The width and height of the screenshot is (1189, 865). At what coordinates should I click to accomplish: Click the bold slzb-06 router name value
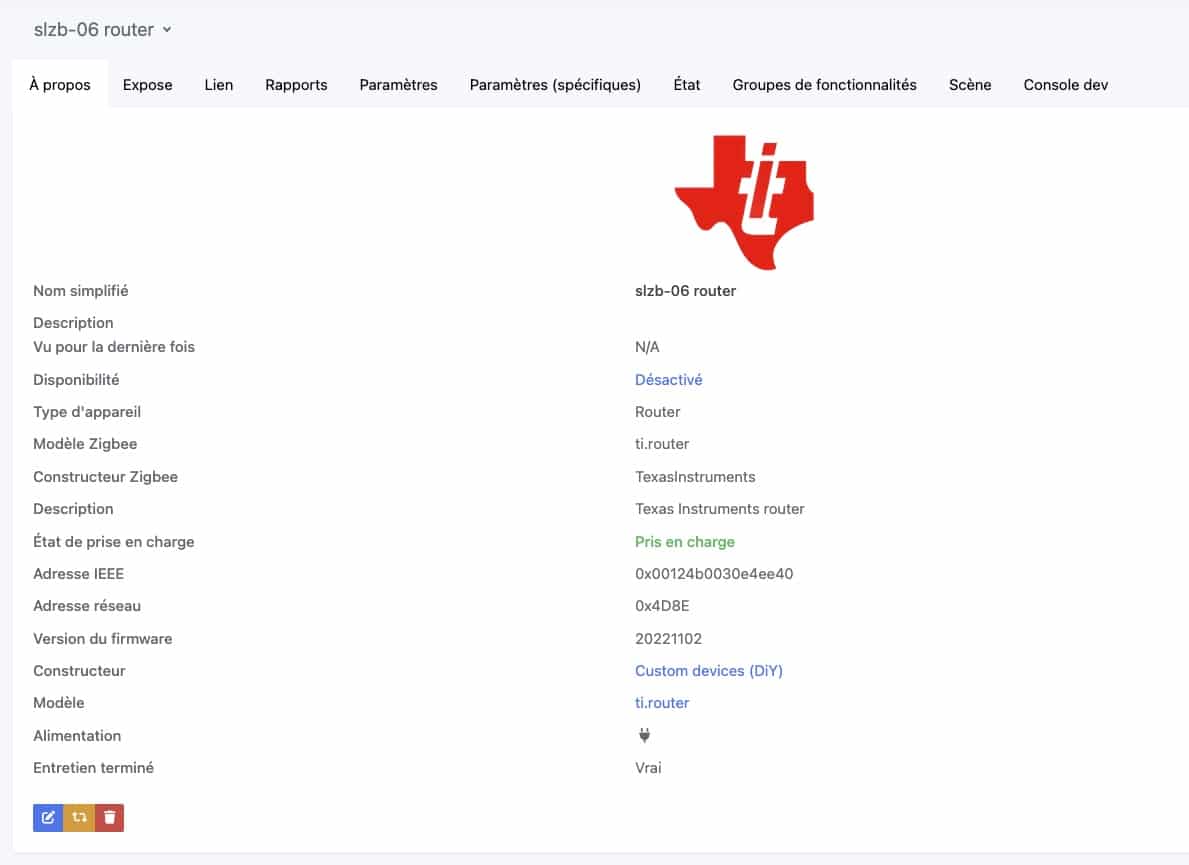685,291
